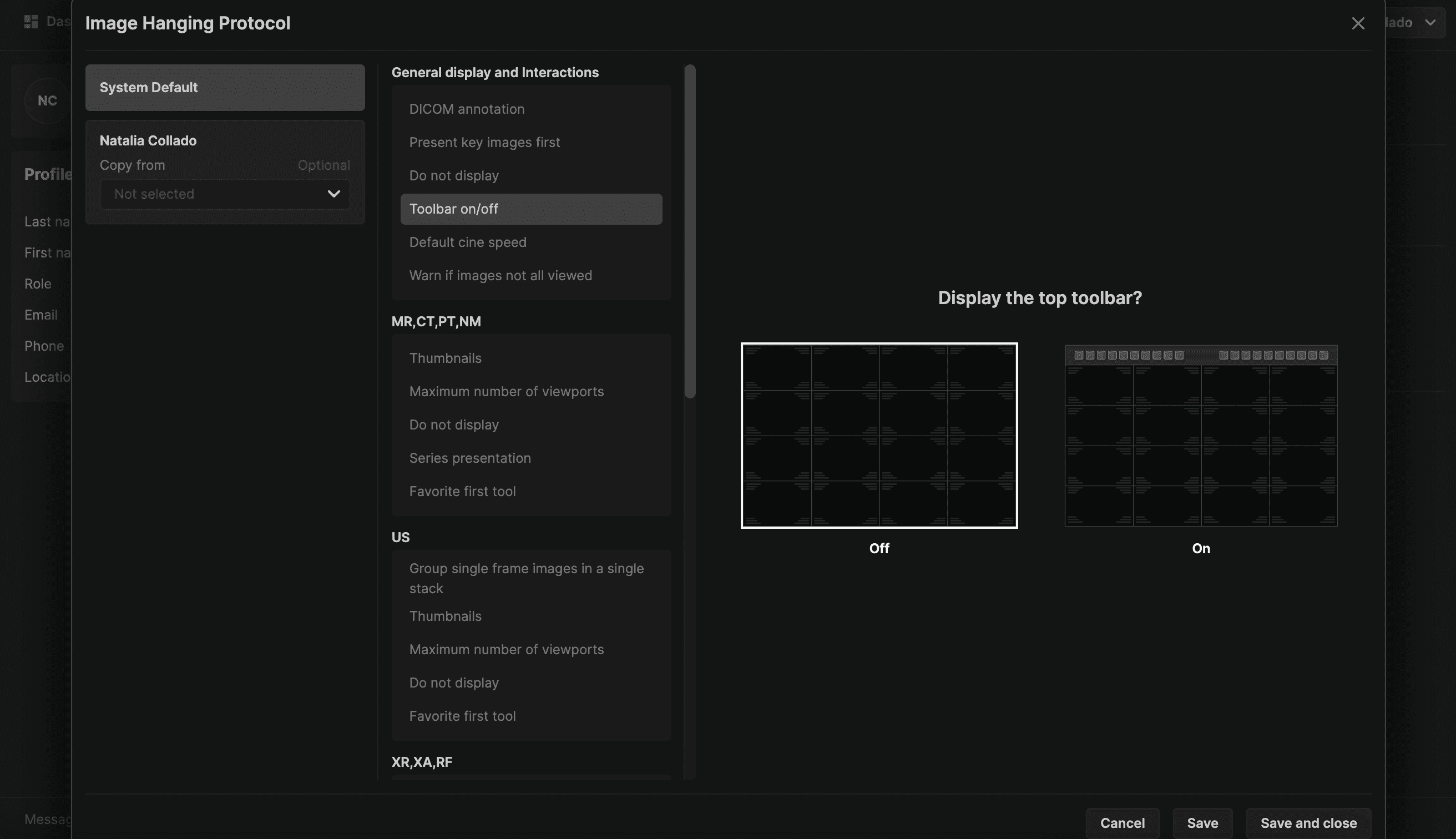The width and height of the screenshot is (1456, 839).
Task: Select the System Default profile
Action: point(225,88)
